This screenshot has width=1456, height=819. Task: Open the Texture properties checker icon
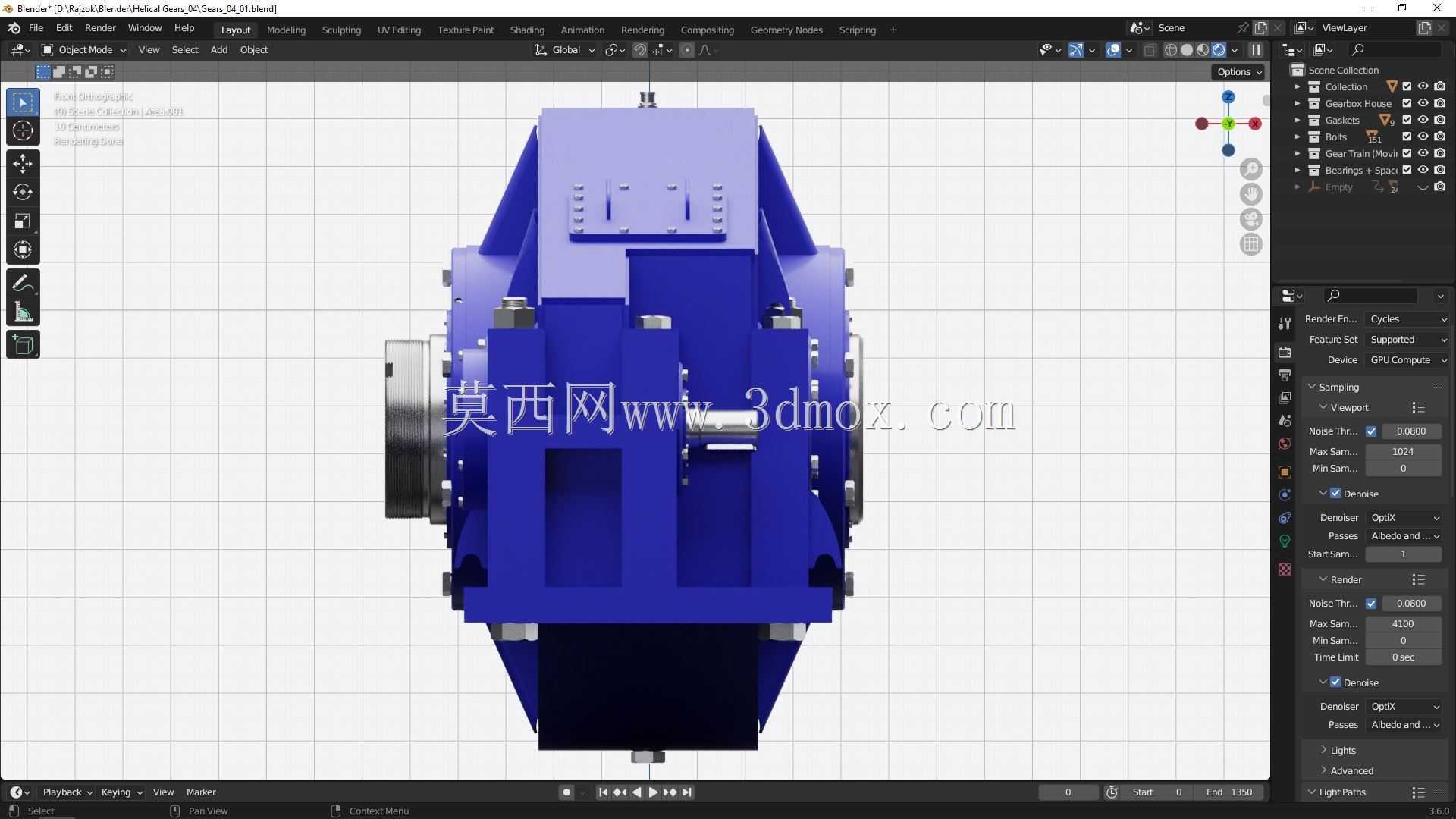pyautogui.click(x=1285, y=570)
